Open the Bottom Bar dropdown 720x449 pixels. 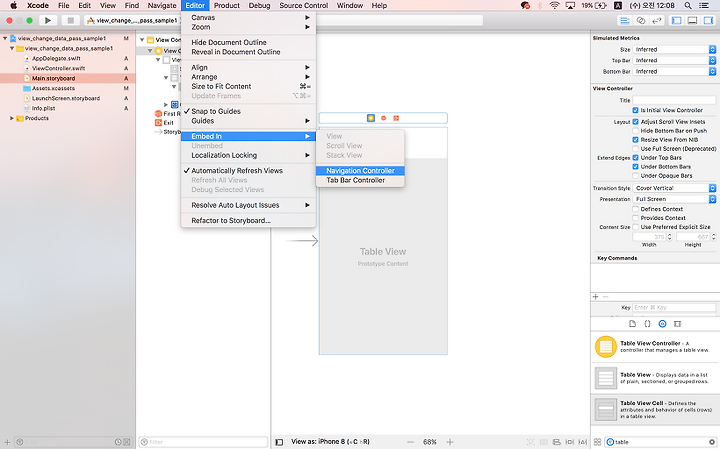[674, 71]
